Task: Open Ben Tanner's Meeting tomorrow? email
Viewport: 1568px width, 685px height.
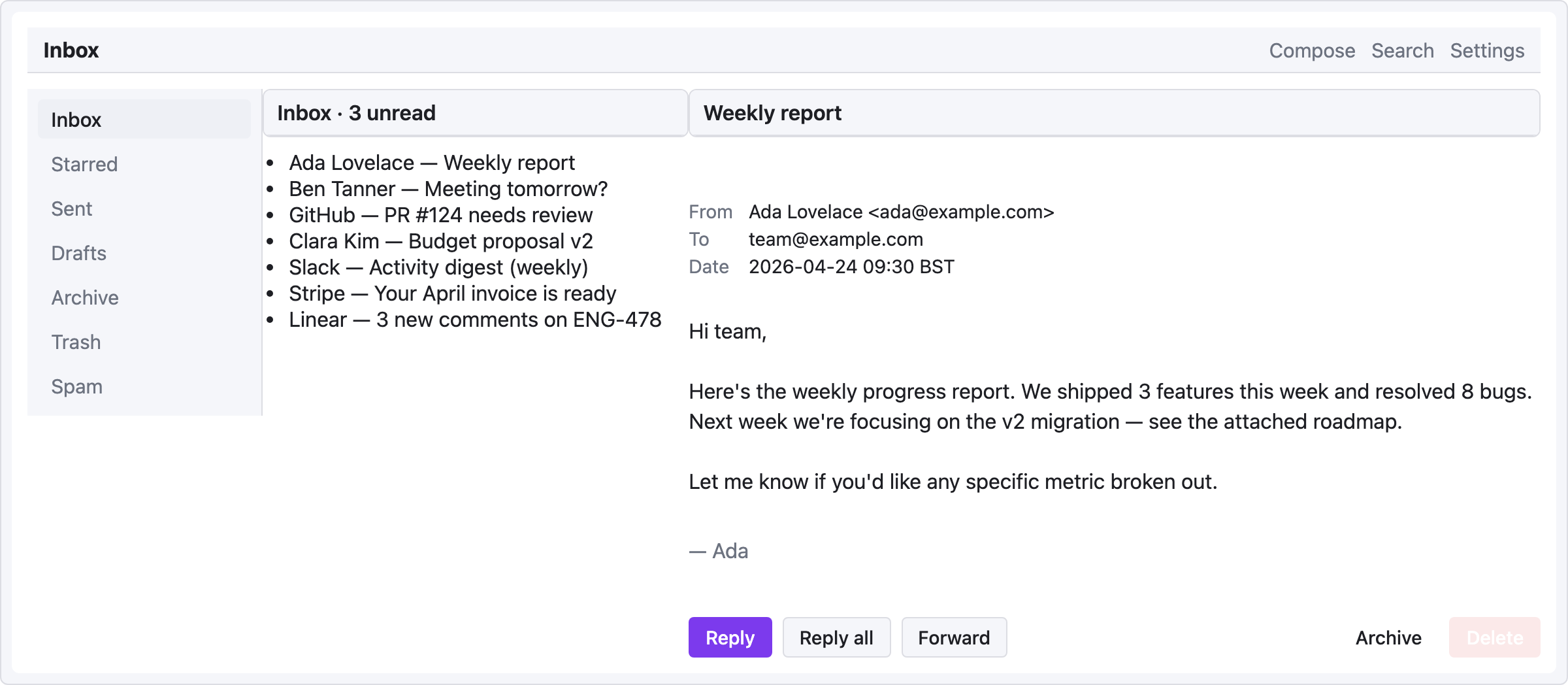Action: pyautogui.click(x=448, y=188)
